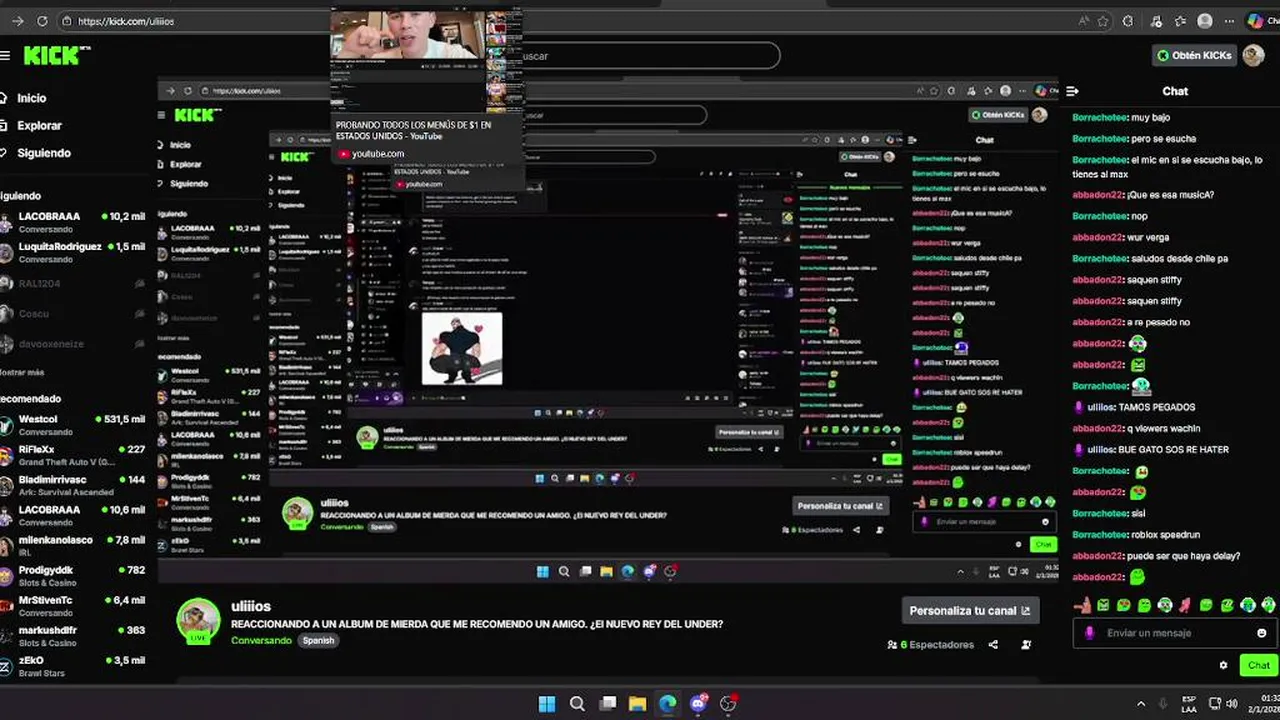Open recommended channel MrStivenTc

pos(75,606)
